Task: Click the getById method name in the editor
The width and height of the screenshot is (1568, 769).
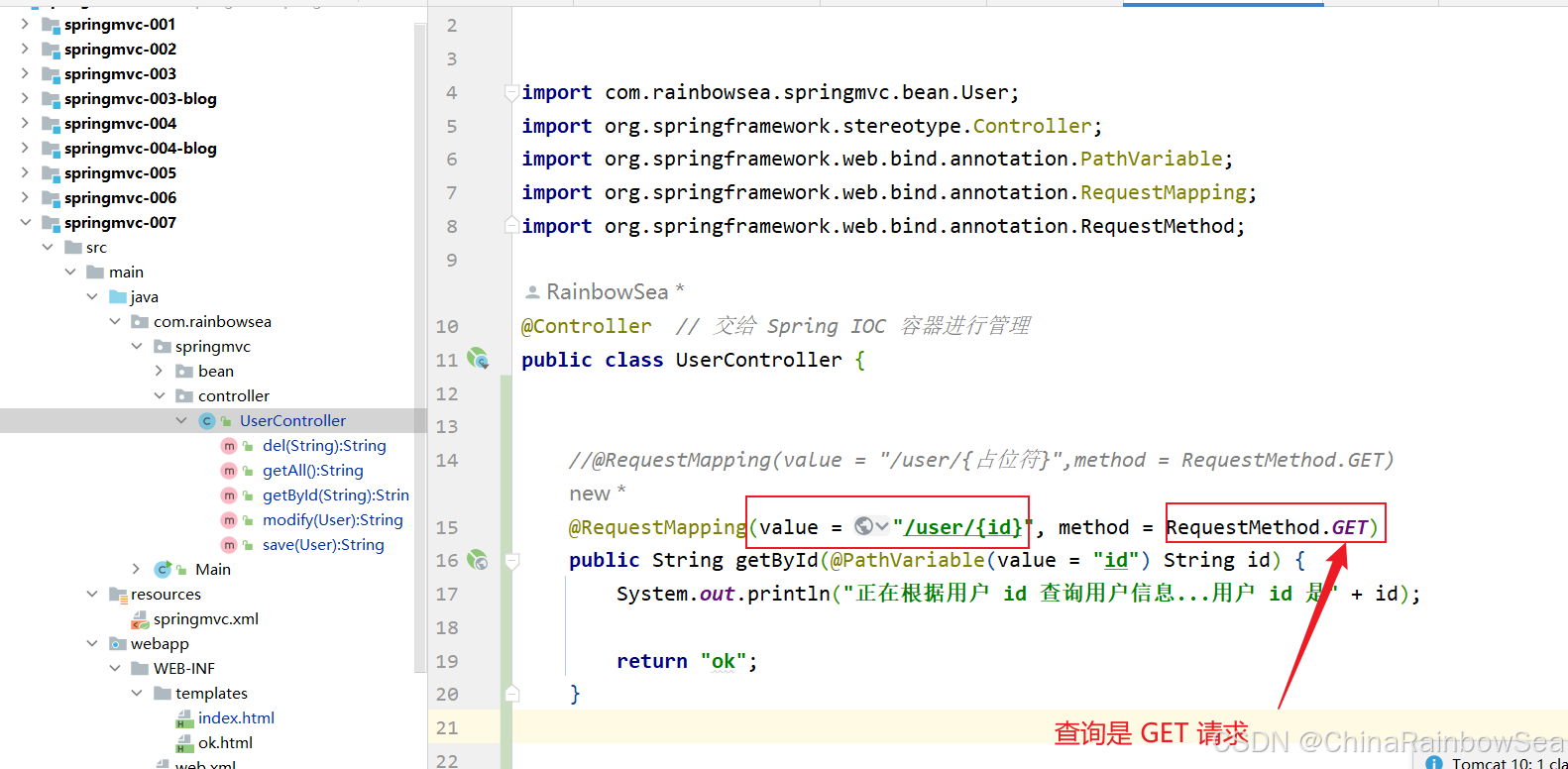Action: 777,560
